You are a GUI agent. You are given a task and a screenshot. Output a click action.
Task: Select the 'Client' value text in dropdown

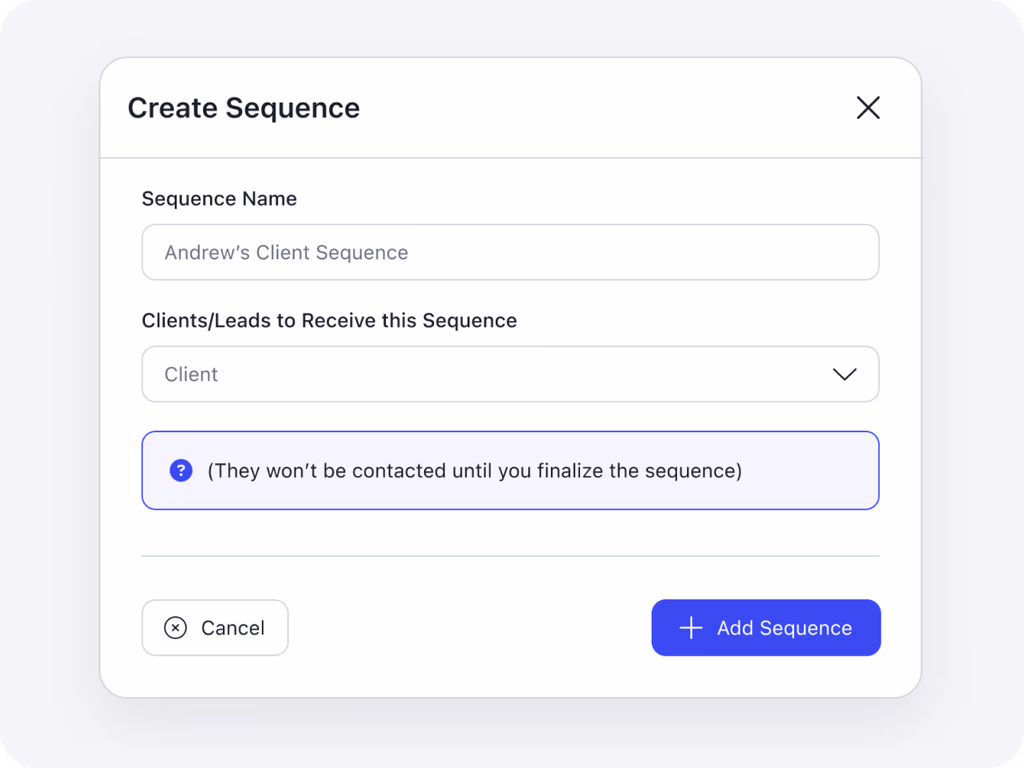[191, 374]
